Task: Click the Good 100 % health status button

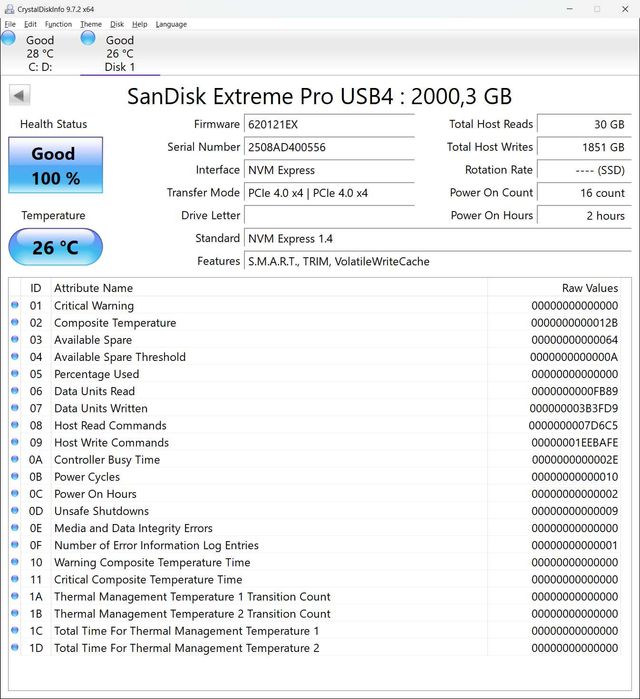Action: point(56,165)
